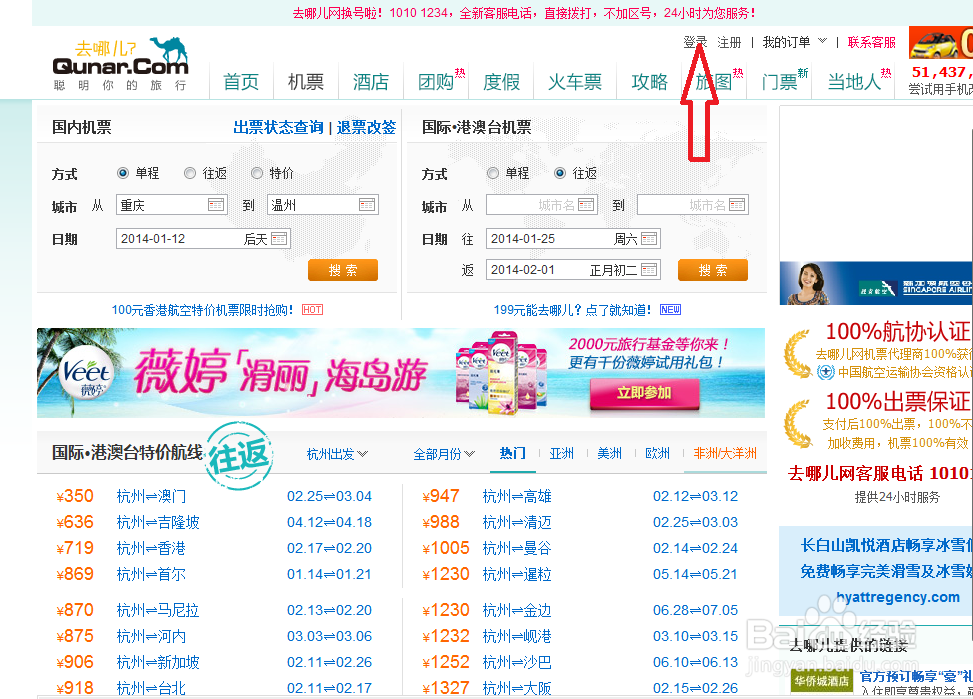Select international 往返 round-trip radio
This screenshot has width=973, height=699.
pyautogui.click(x=560, y=173)
